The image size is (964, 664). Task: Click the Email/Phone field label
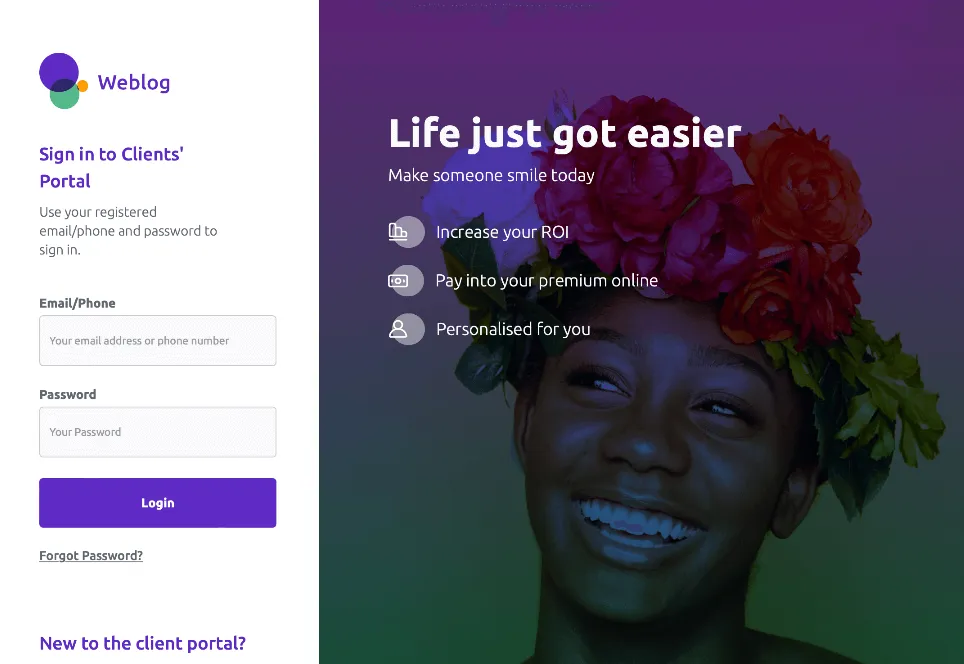click(77, 303)
